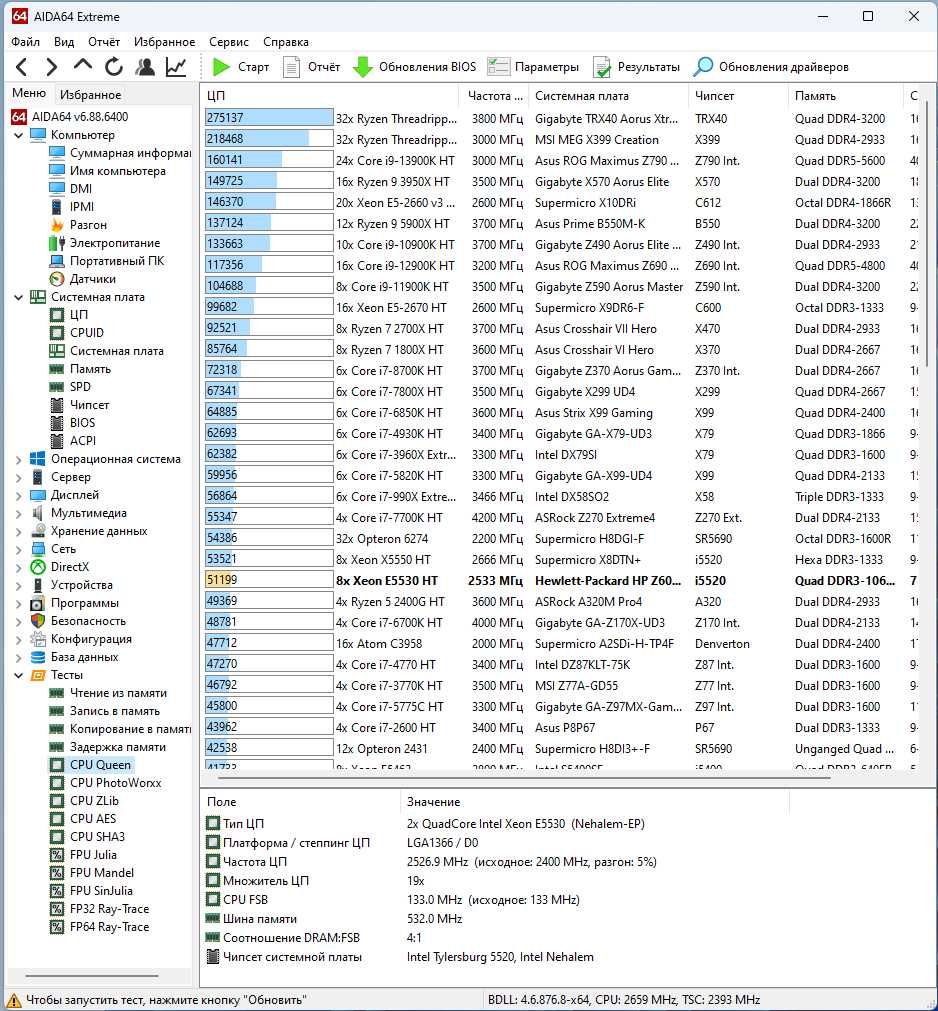Select the Разгон tree item

[x=78, y=225]
